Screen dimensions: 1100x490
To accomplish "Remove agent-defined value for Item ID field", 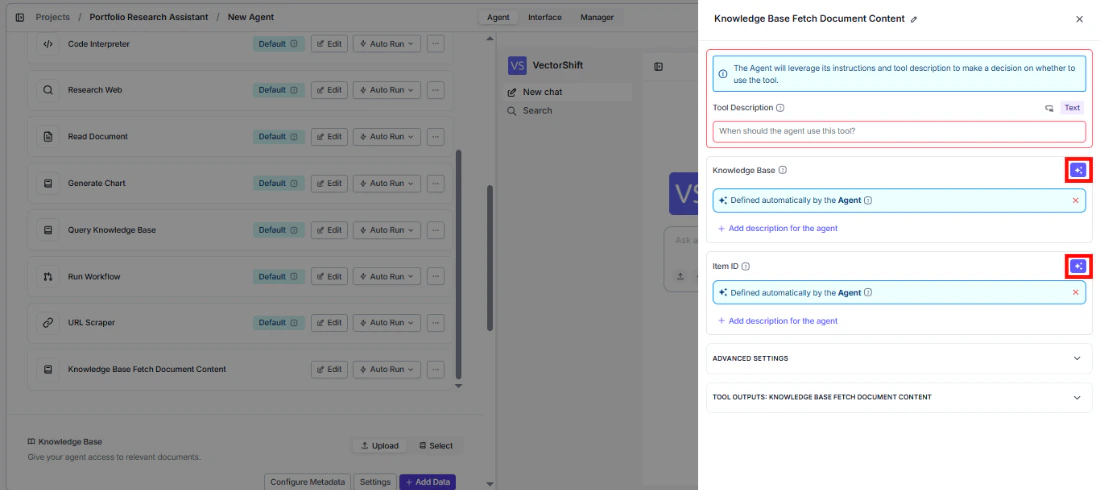I will pyautogui.click(x=1075, y=292).
